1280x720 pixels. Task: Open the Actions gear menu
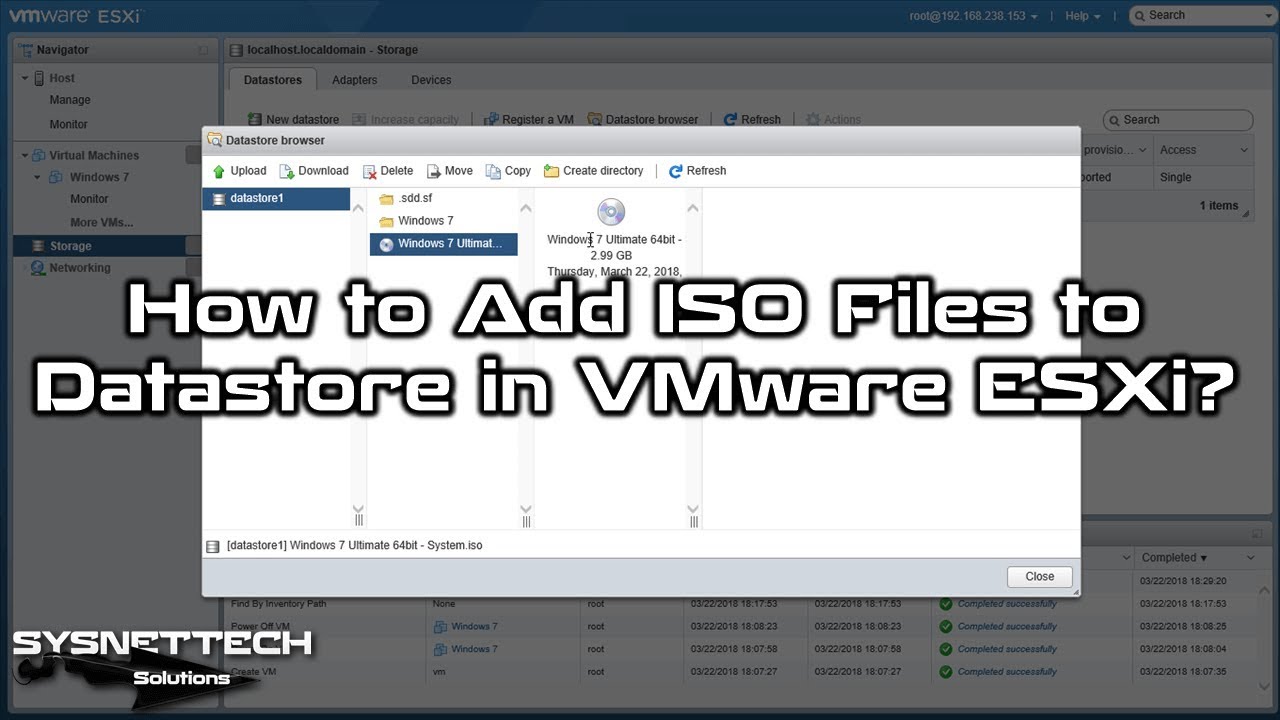click(834, 120)
